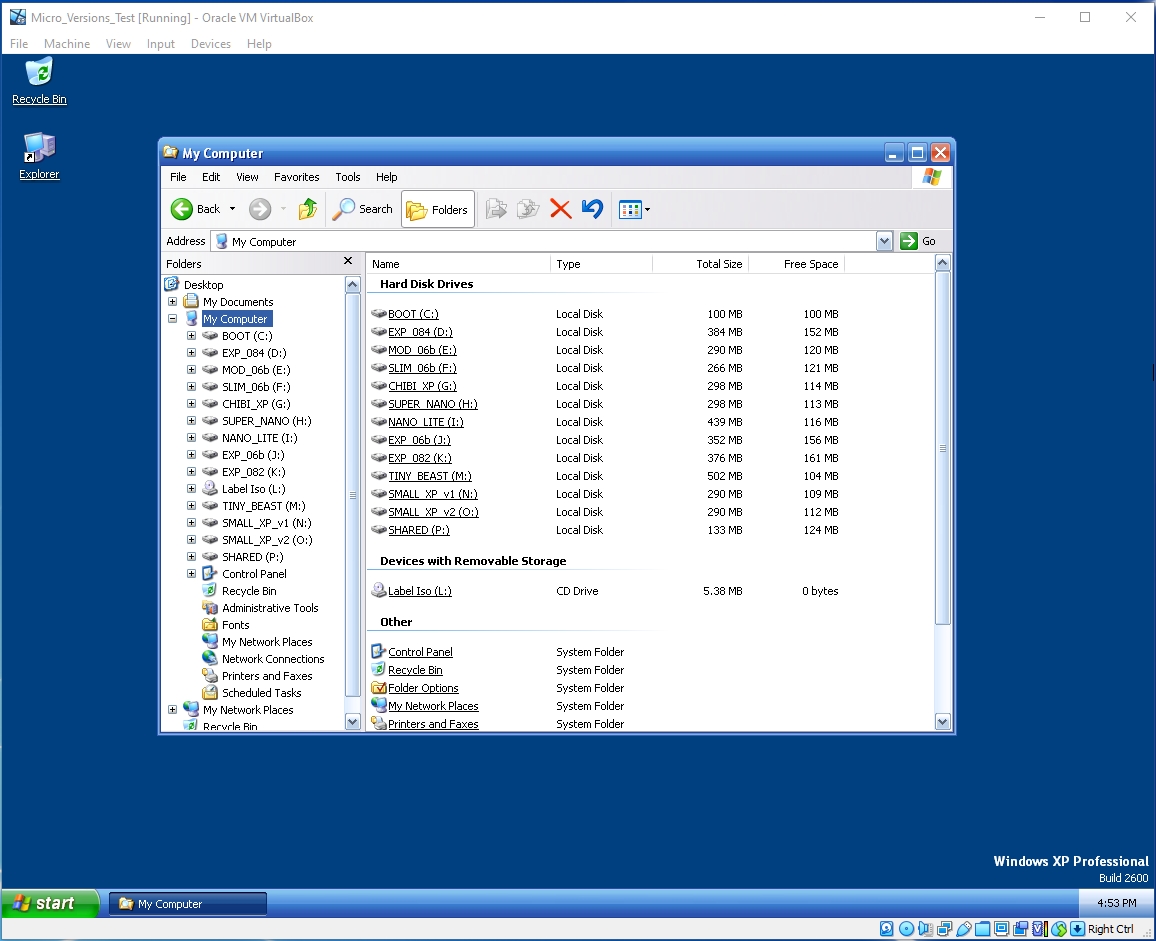Click the Go button
1156x941 pixels.
click(x=918, y=241)
